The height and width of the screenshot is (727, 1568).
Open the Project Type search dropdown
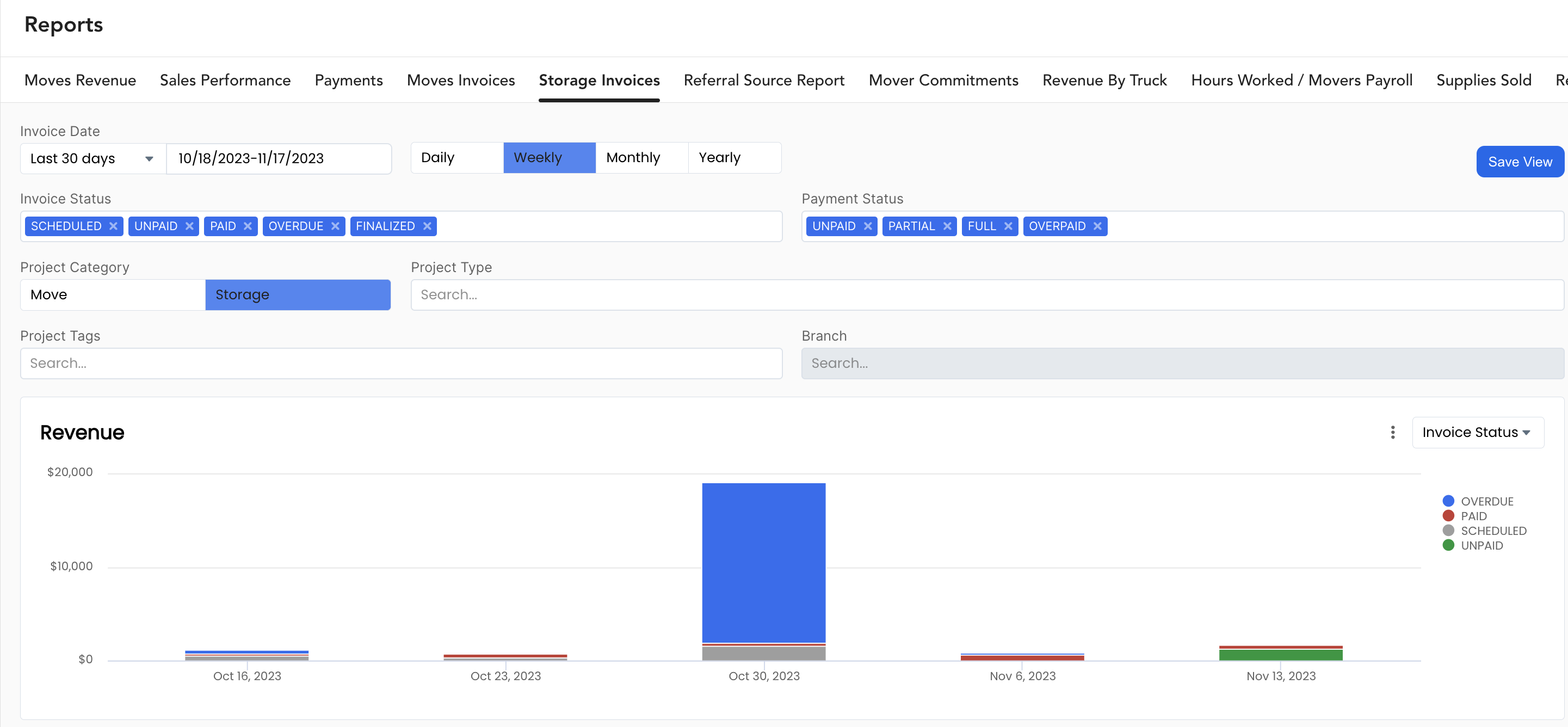987,295
